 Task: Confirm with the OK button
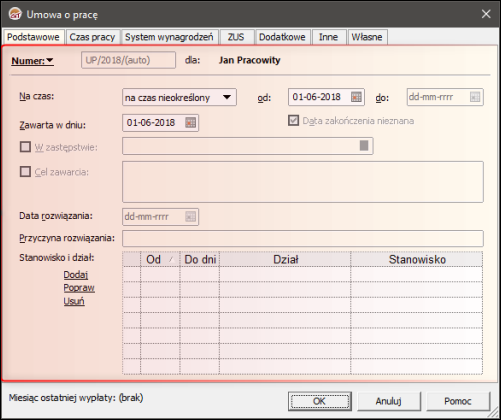point(320,401)
